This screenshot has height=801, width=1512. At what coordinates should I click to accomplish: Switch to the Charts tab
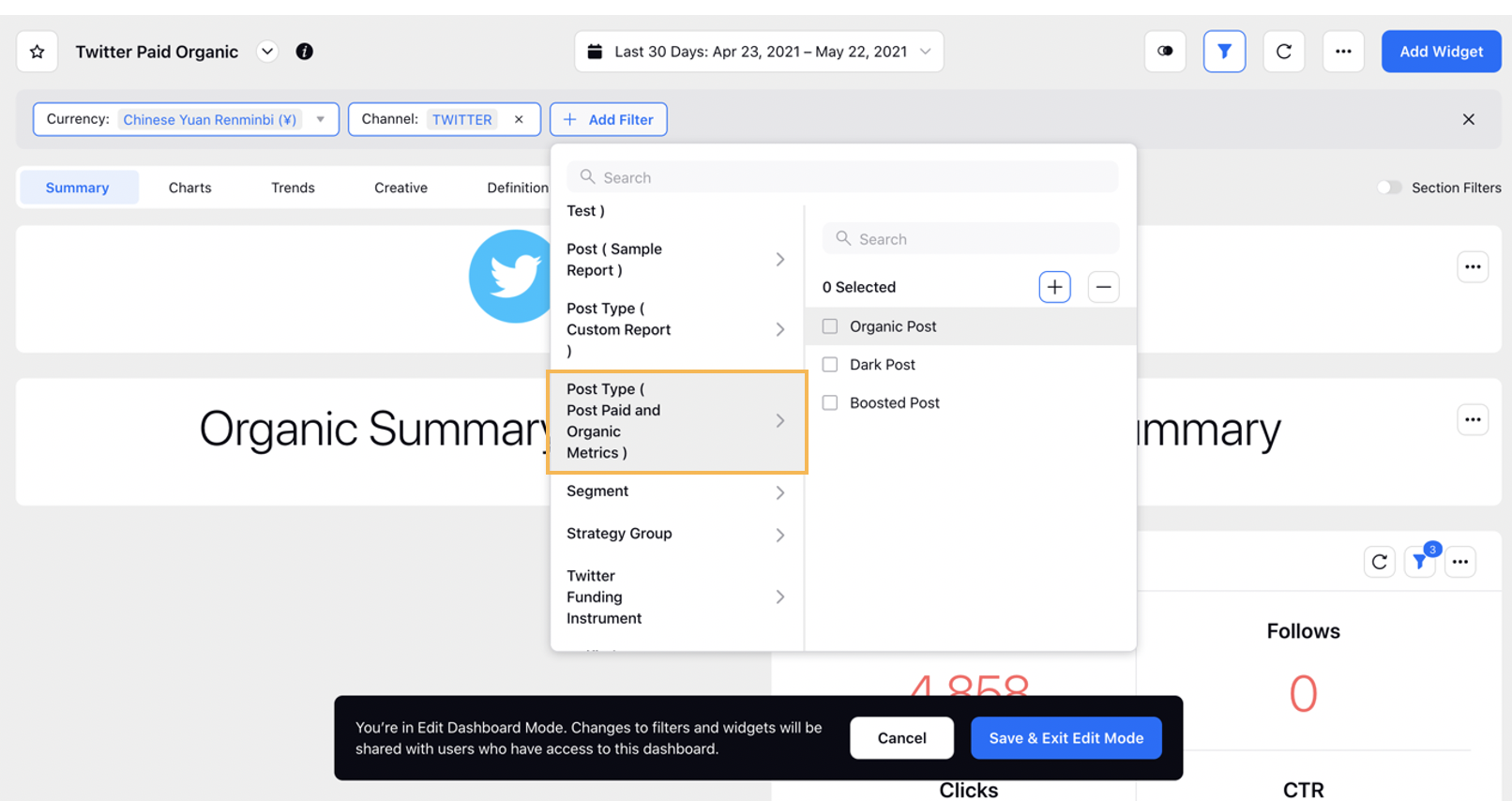[190, 188]
